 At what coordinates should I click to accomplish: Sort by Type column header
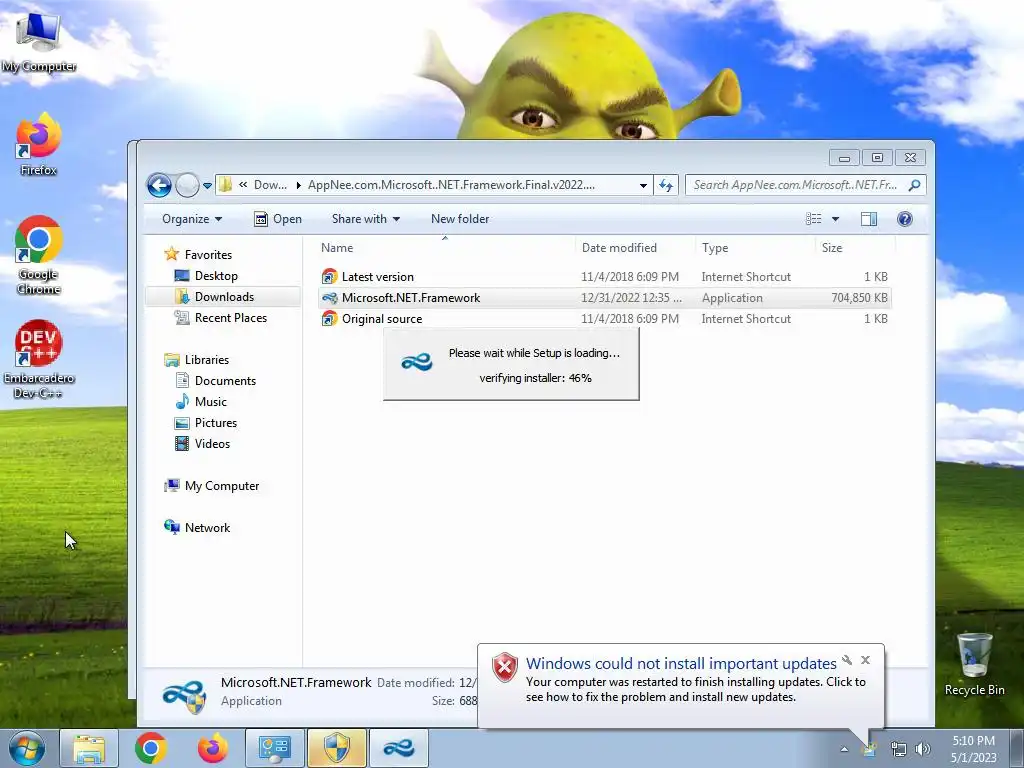[715, 248]
